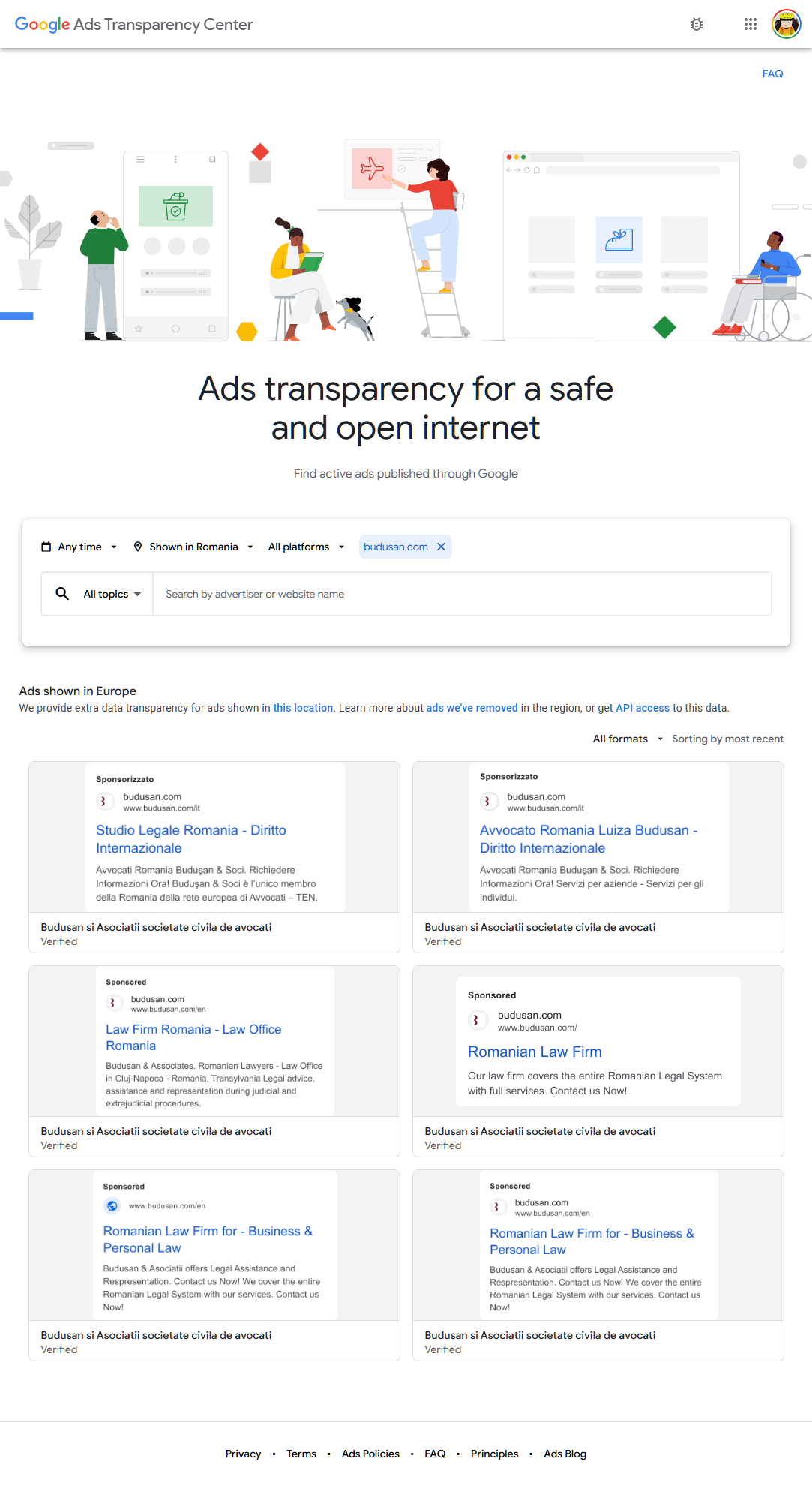Follow the API access link
Image resolution: width=812 pixels, height=1509 pixels.
pyautogui.click(x=642, y=708)
